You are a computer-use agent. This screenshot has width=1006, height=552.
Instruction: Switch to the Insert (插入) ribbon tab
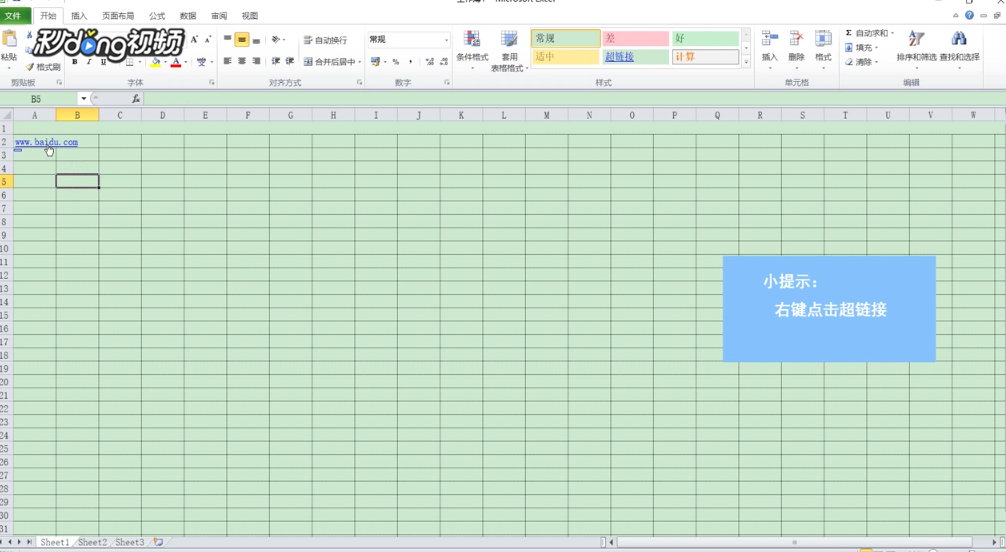coord(79,15)
